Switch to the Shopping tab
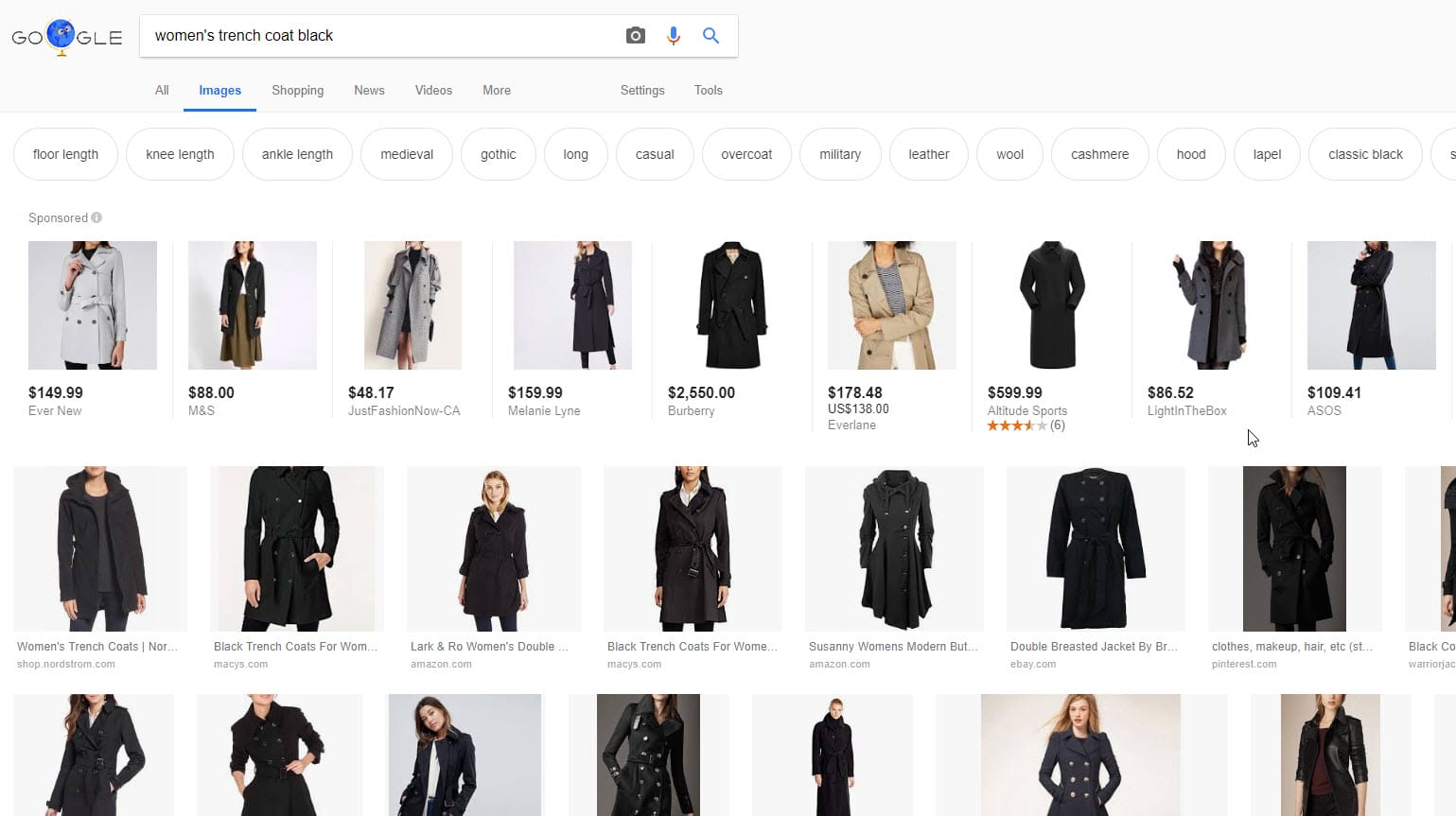 [297, 90]
